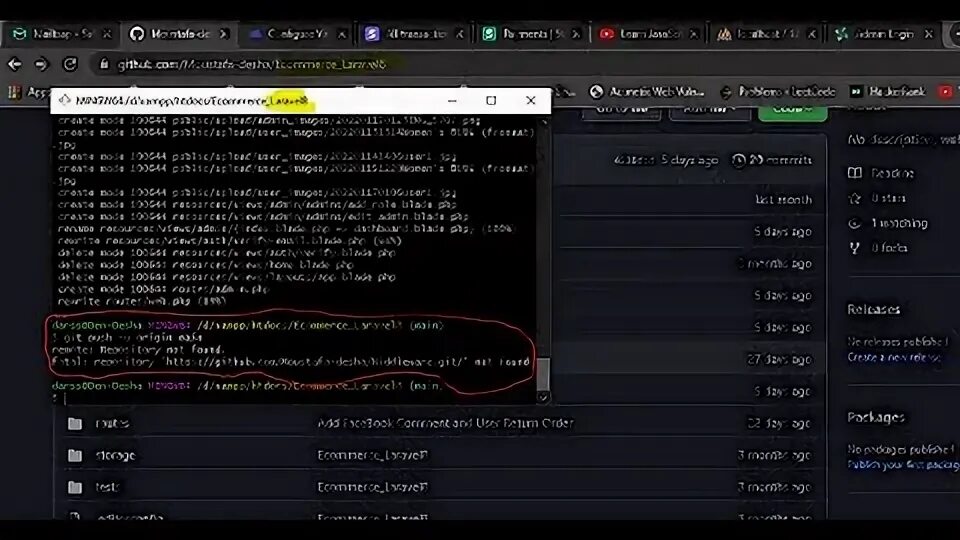The width and height of the screenshot is (960, 540).
Task: Click the 'Repository not found' terminal line
Action: 138,350
